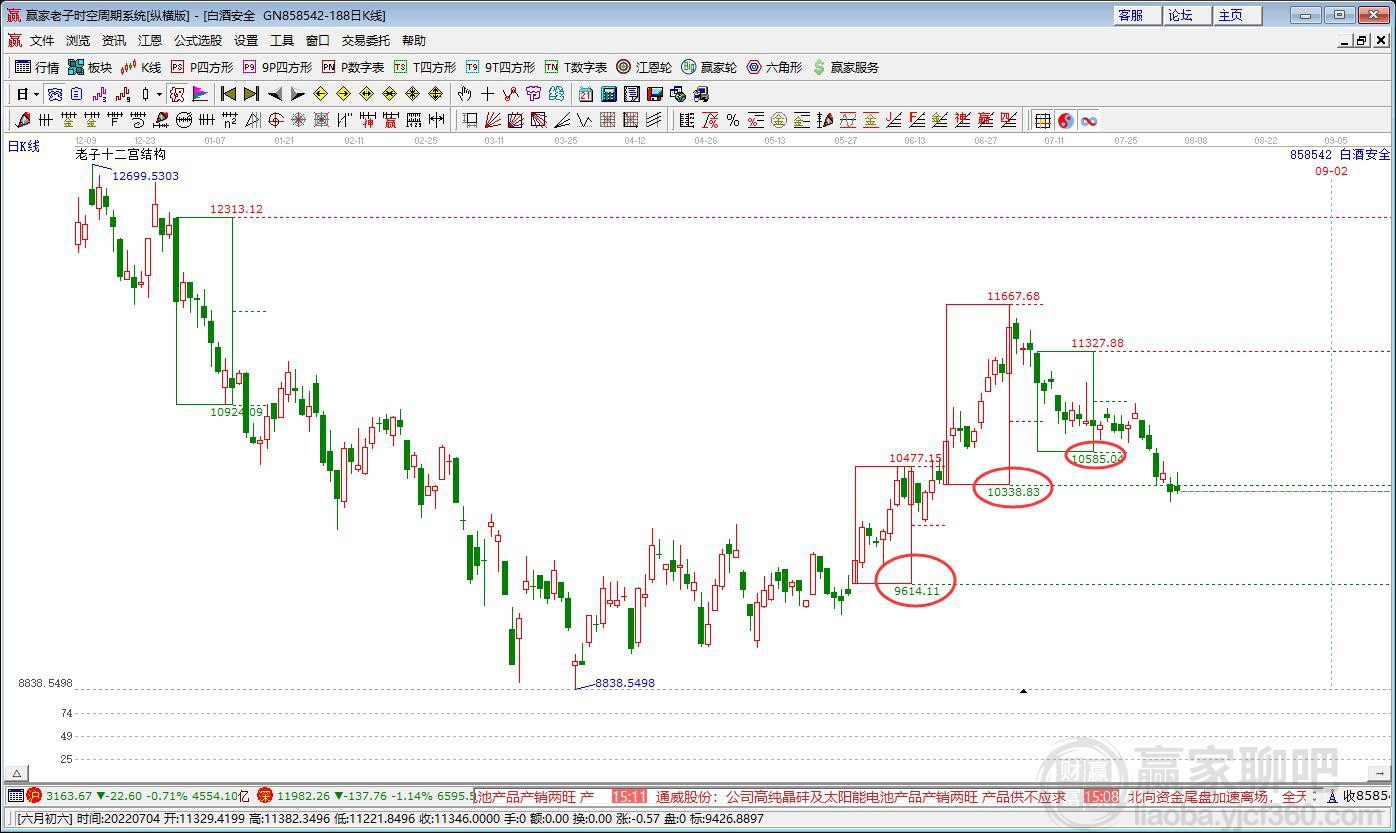Click the floppy disk save icon
The width and height of the screenshot is (1396, 833).
pyautogui.click(x=655, y=94)
